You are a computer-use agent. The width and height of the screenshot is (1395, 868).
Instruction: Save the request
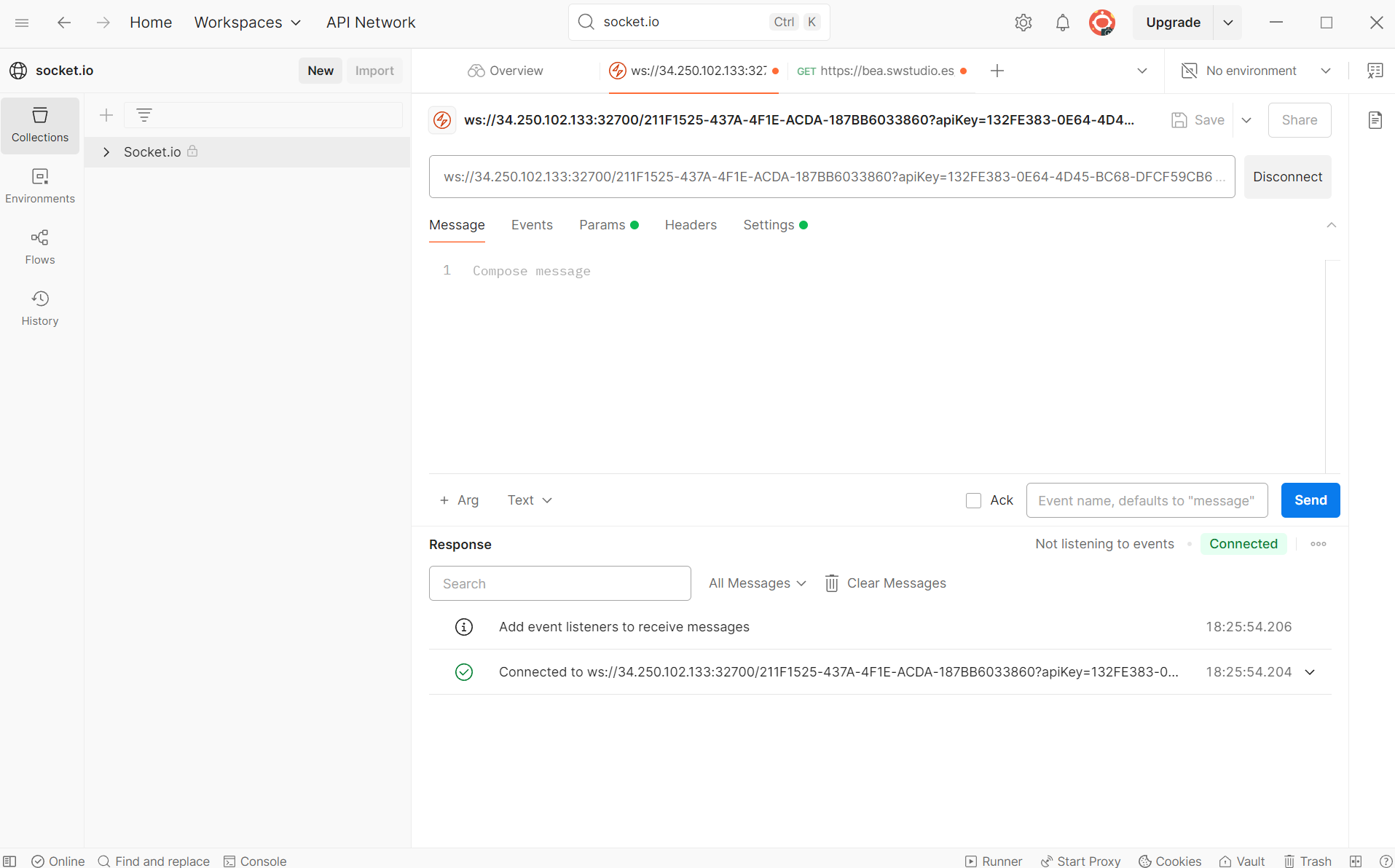tap(1198, 120)
